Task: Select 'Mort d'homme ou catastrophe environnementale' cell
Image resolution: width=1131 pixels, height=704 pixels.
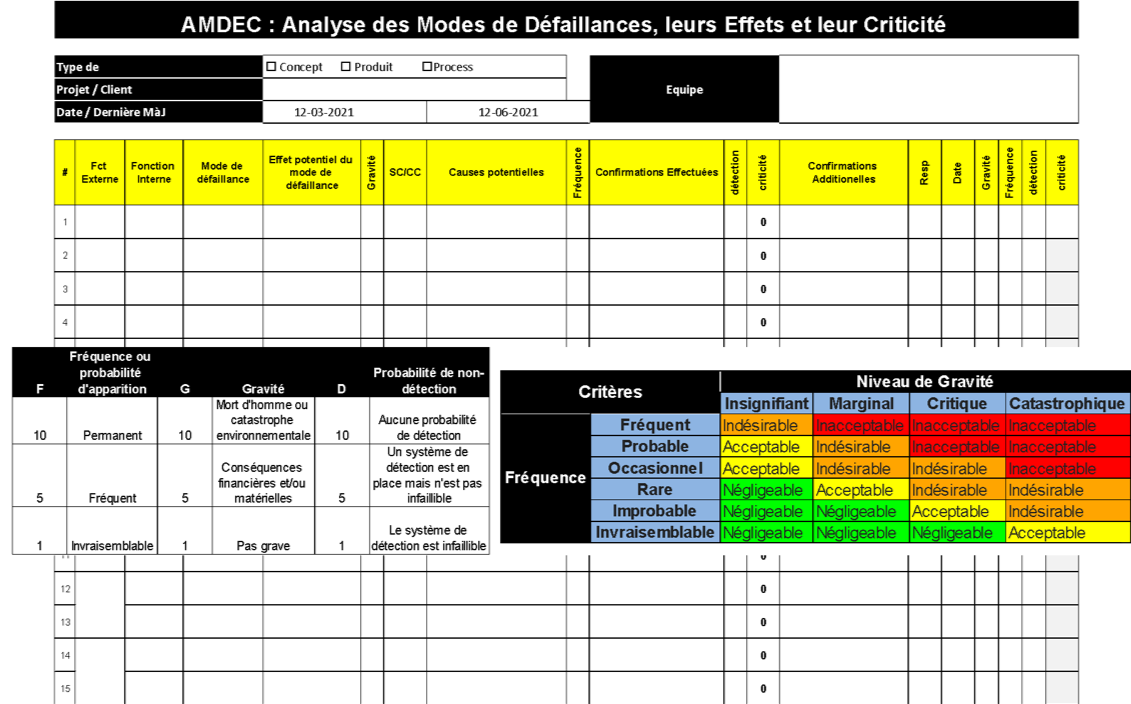Action: pos(263,421)
